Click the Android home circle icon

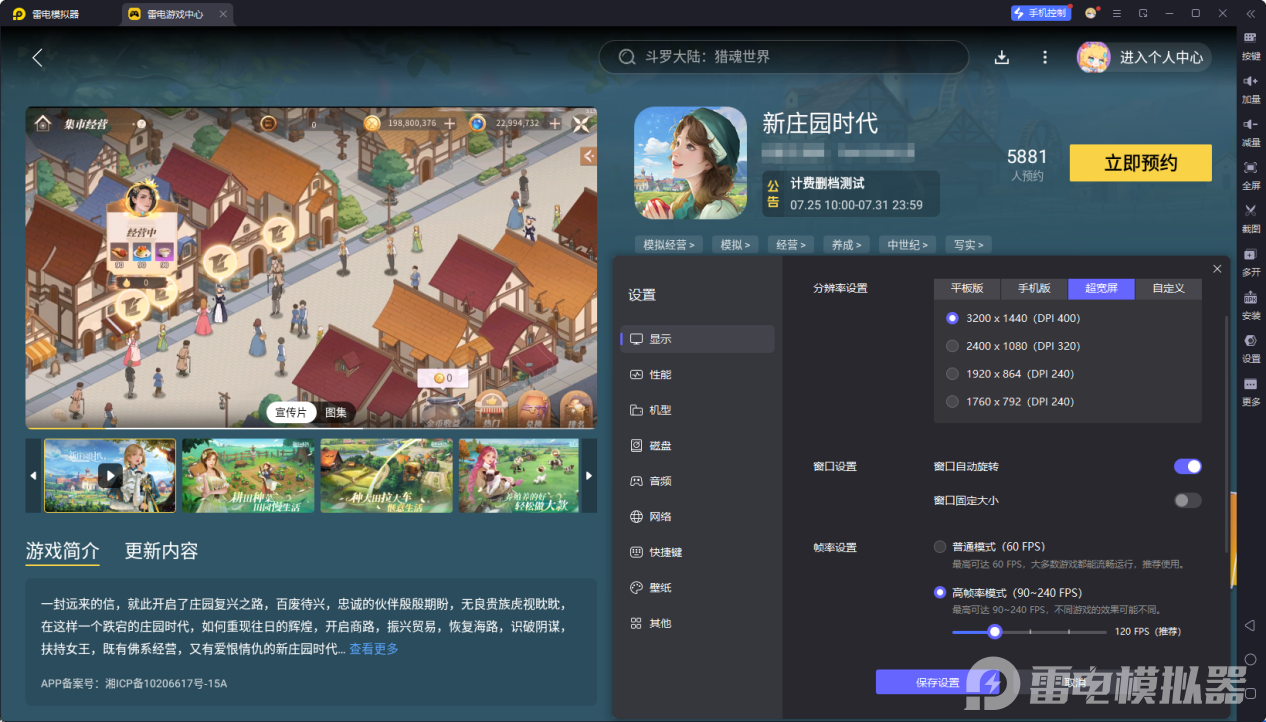[1250, 659]
